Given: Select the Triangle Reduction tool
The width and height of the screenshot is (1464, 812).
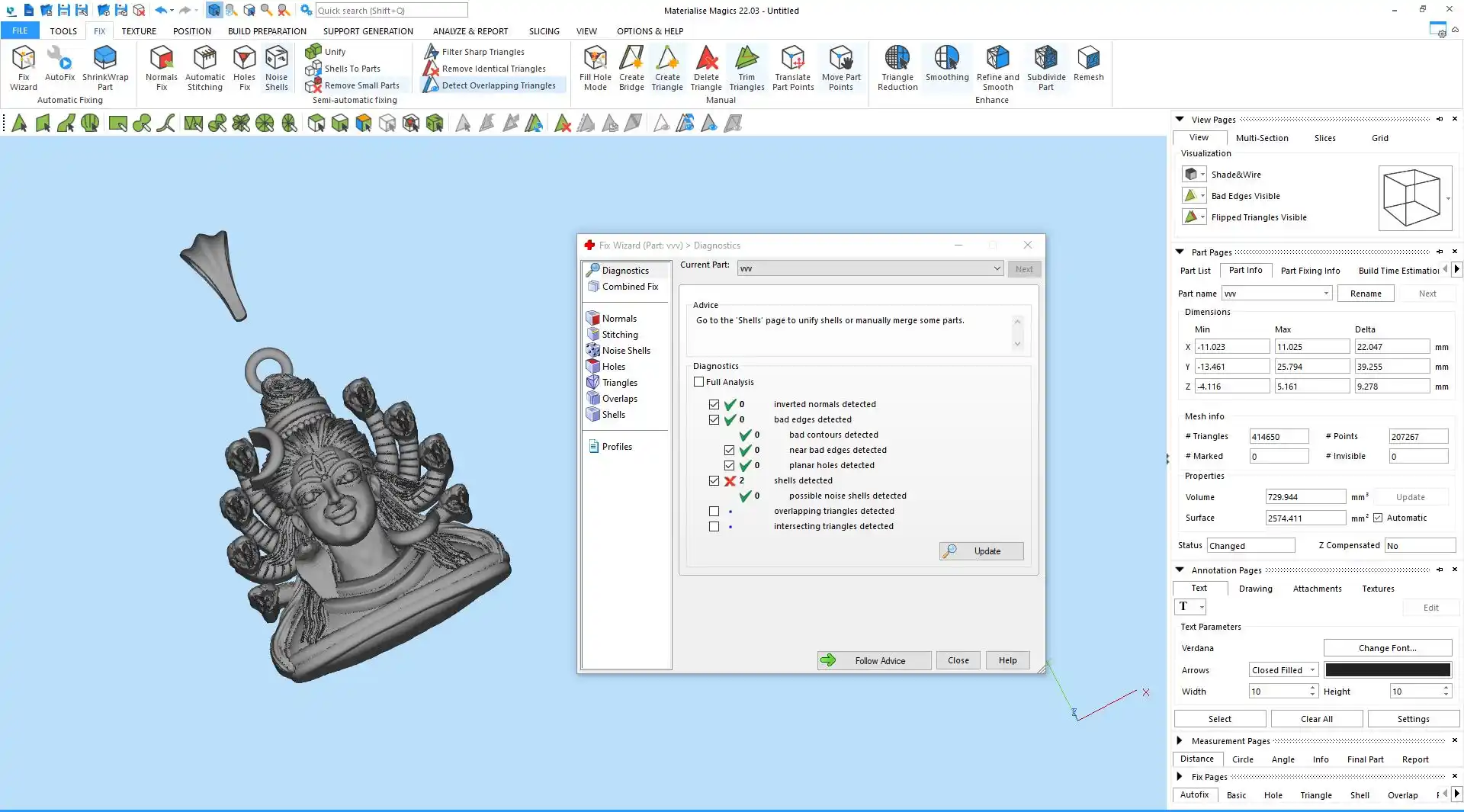Looking at the screenshot, I should click(x=897, y=68).
